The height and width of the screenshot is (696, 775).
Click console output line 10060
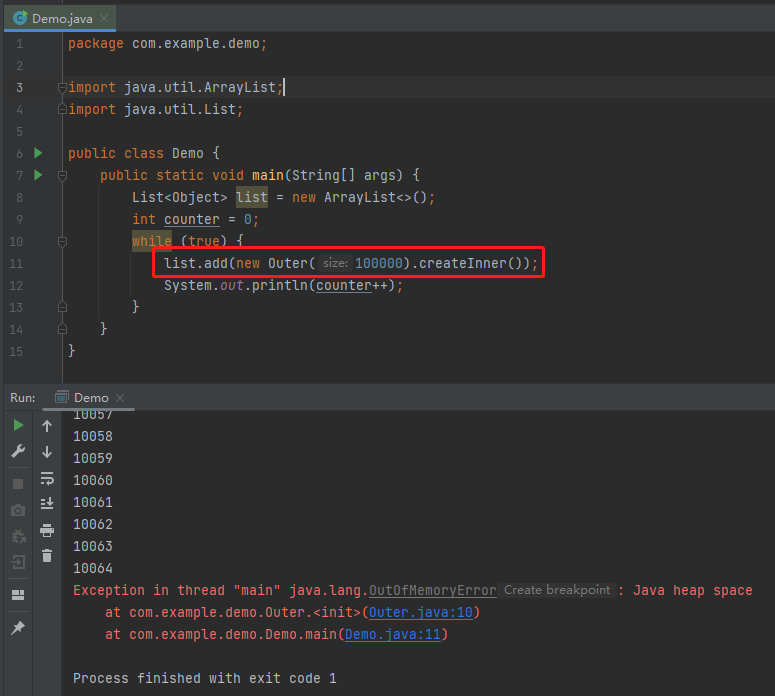click(93, 480)
